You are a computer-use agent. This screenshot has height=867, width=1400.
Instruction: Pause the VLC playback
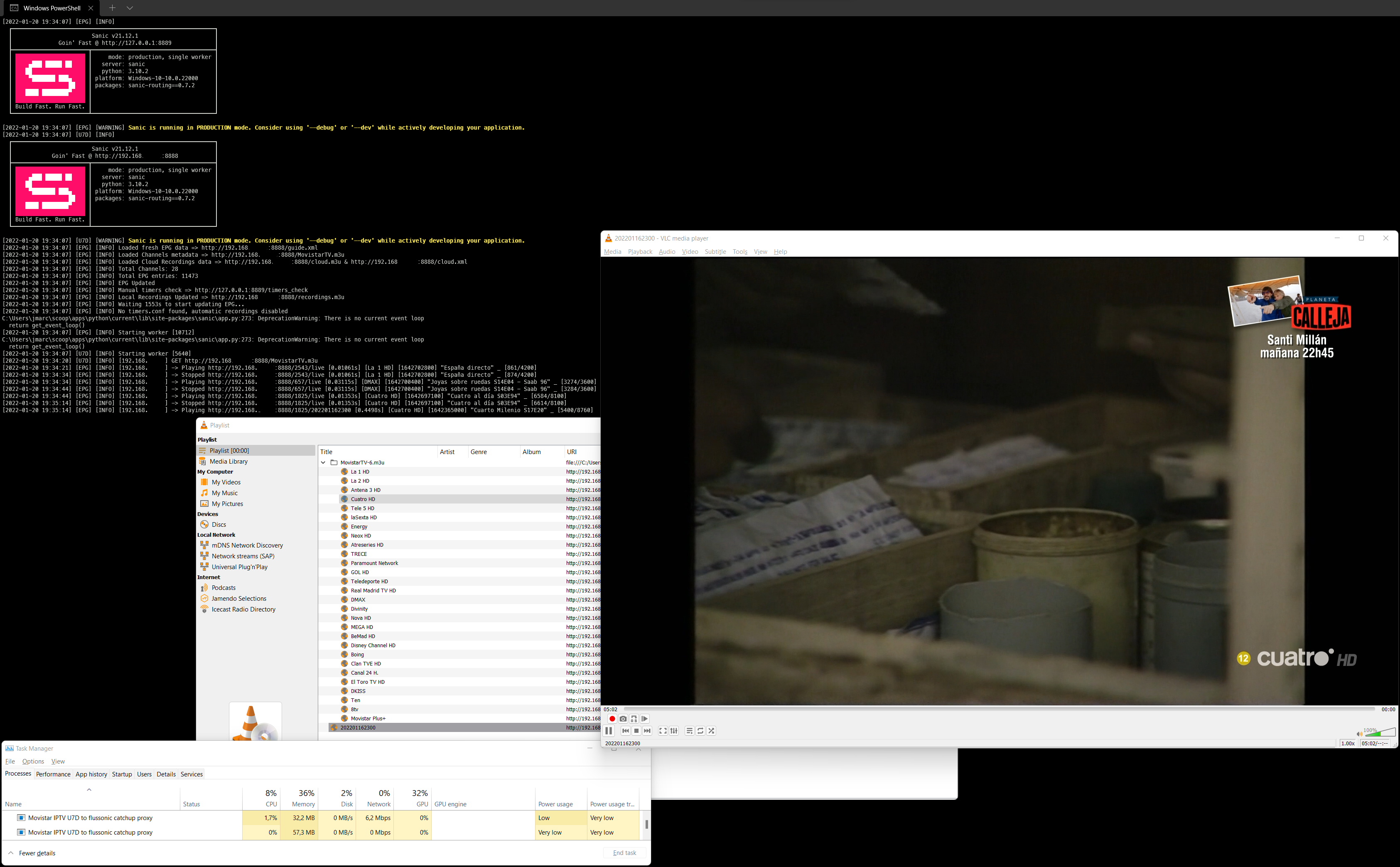coord(609,730)
